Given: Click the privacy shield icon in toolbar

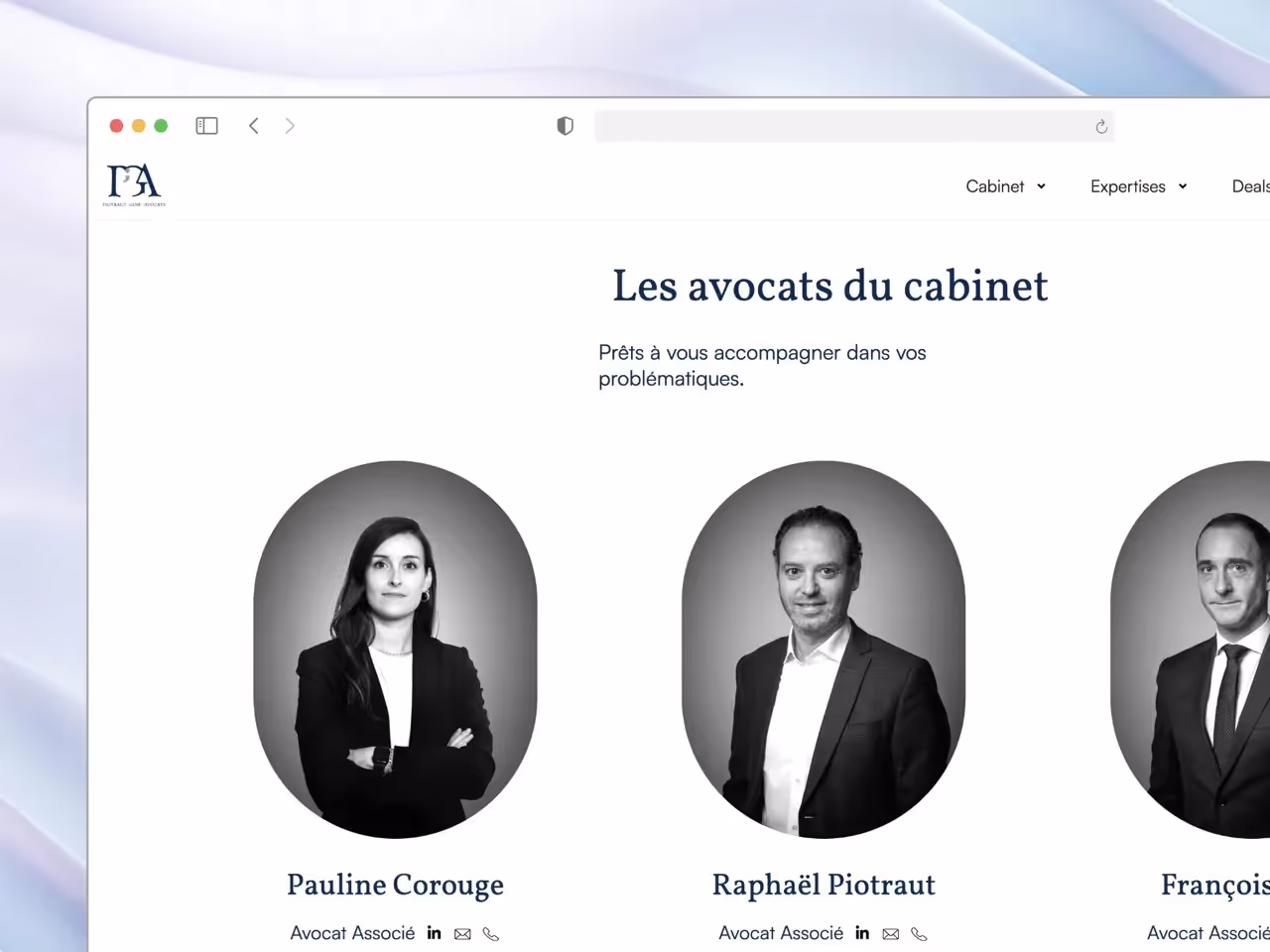Looking at the screenshot, I should (565, 126).
